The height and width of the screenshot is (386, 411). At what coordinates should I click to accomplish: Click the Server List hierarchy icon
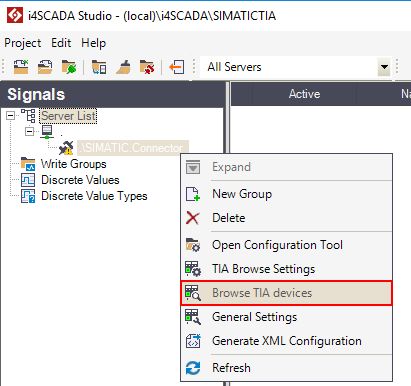pyautogui.click(x=28, y=116)
